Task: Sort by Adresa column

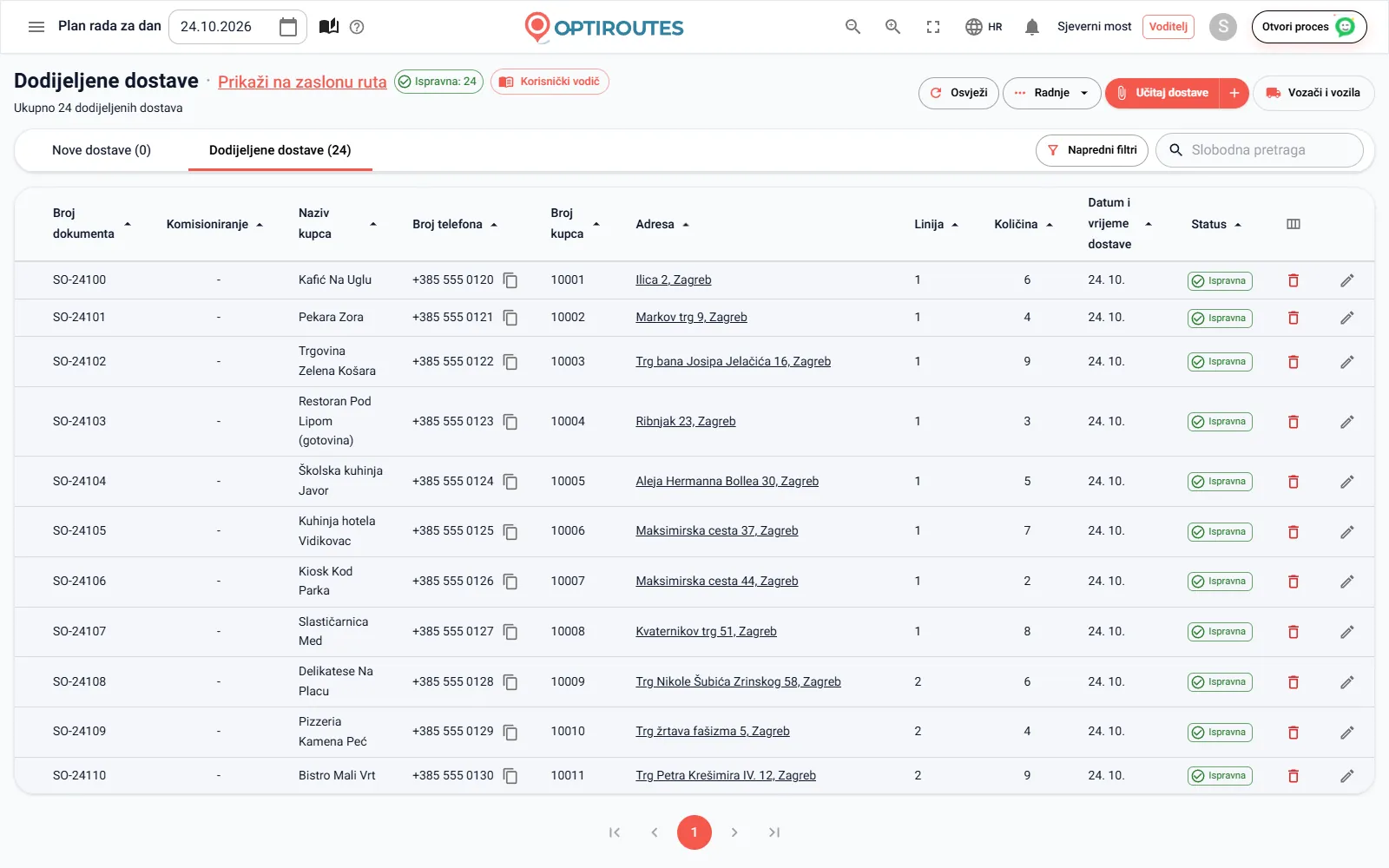Action: point(662,224)
